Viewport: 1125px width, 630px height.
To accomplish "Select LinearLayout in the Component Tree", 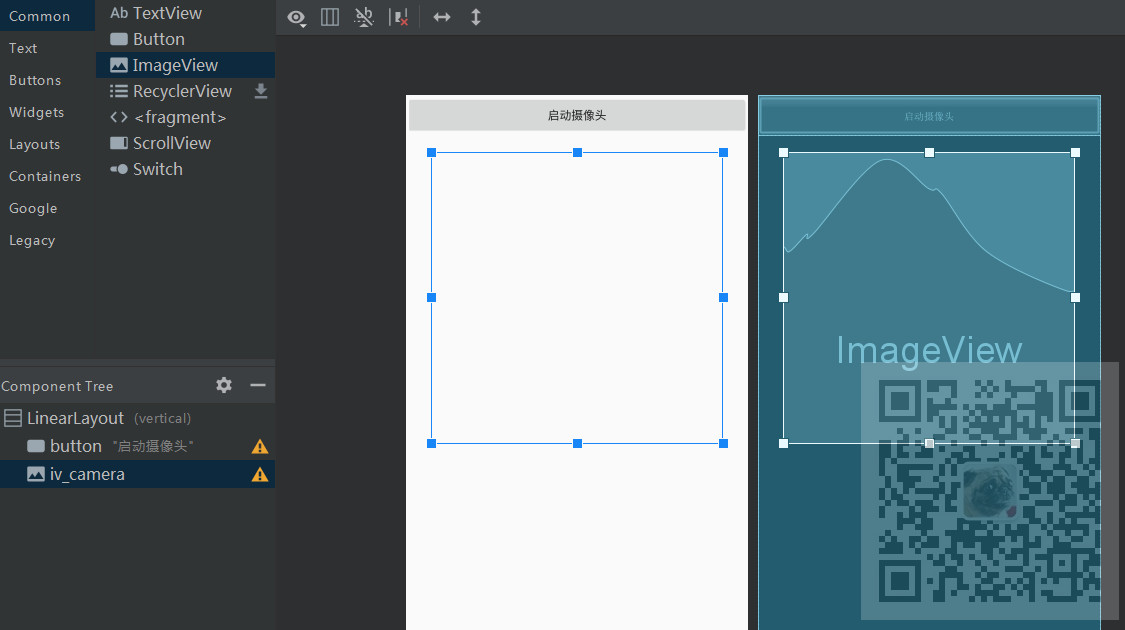I will (x=138, y=418).
